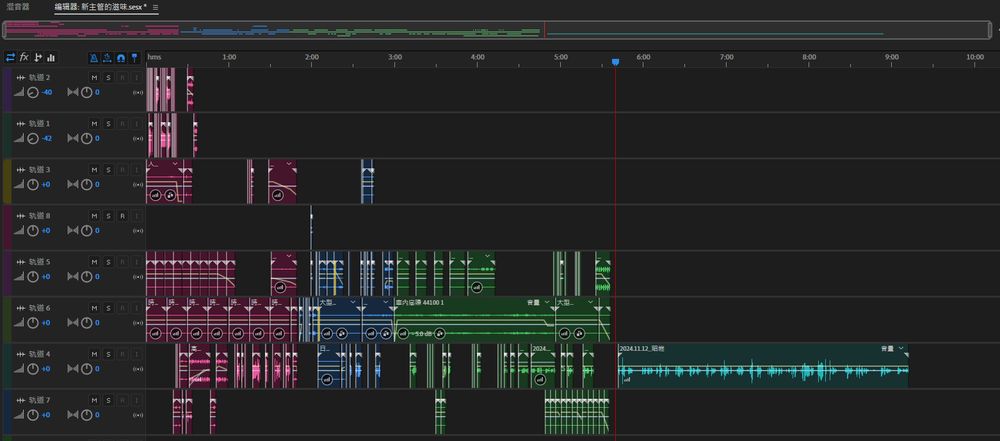Click the volume ramp icon on 轨道 7
Viewport: 1000px width, 441px height.
pos(18,415)
